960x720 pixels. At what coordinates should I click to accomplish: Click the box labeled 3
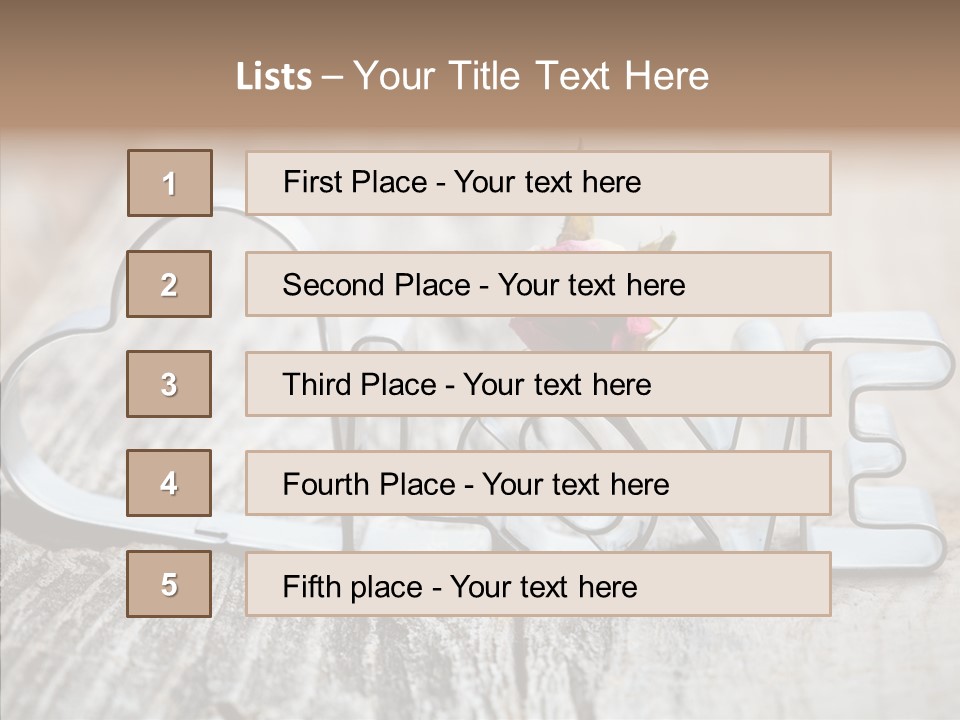pyautogui.click(x=170, y=384)
